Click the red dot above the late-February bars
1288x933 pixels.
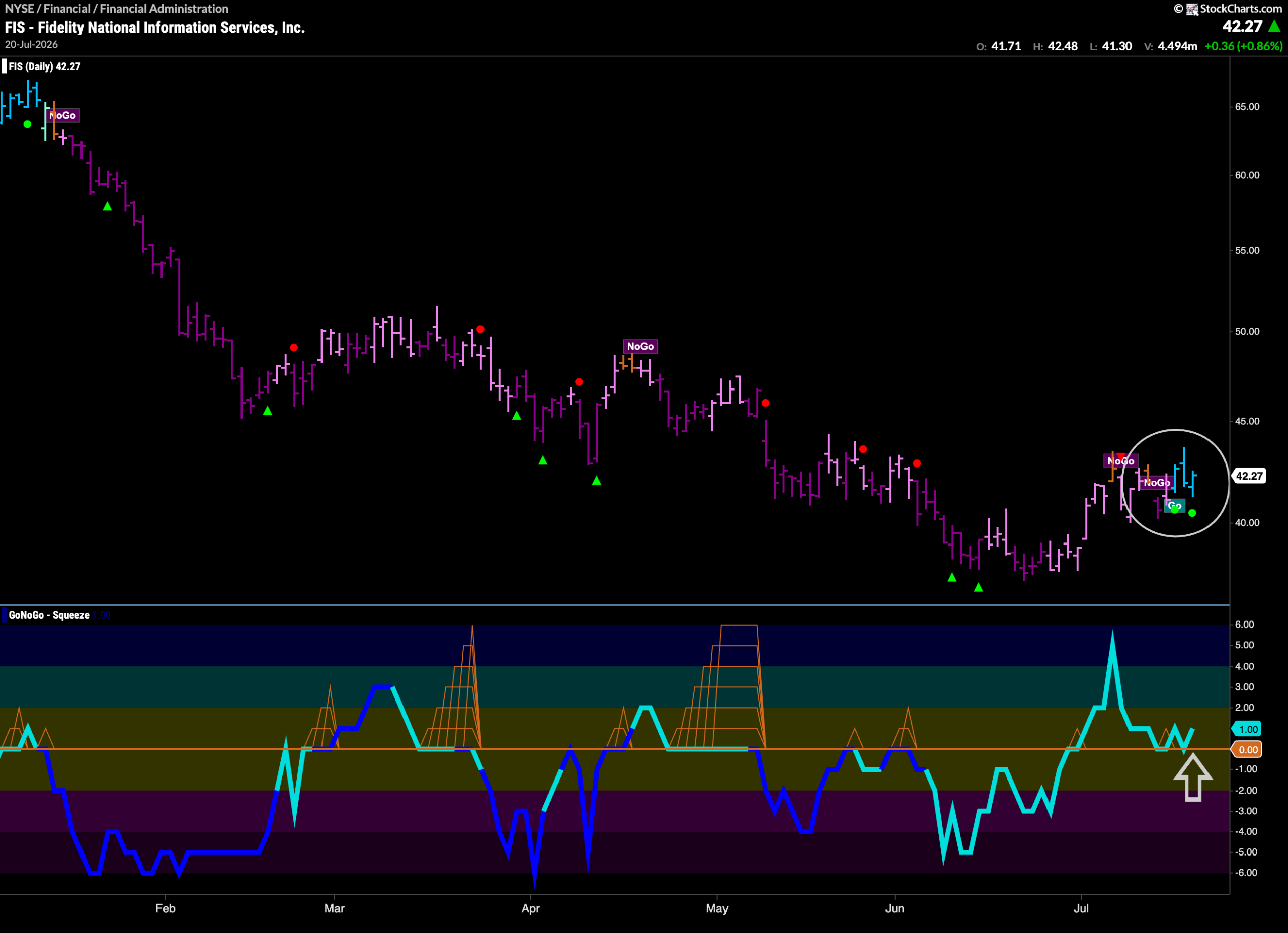(294, 348)
